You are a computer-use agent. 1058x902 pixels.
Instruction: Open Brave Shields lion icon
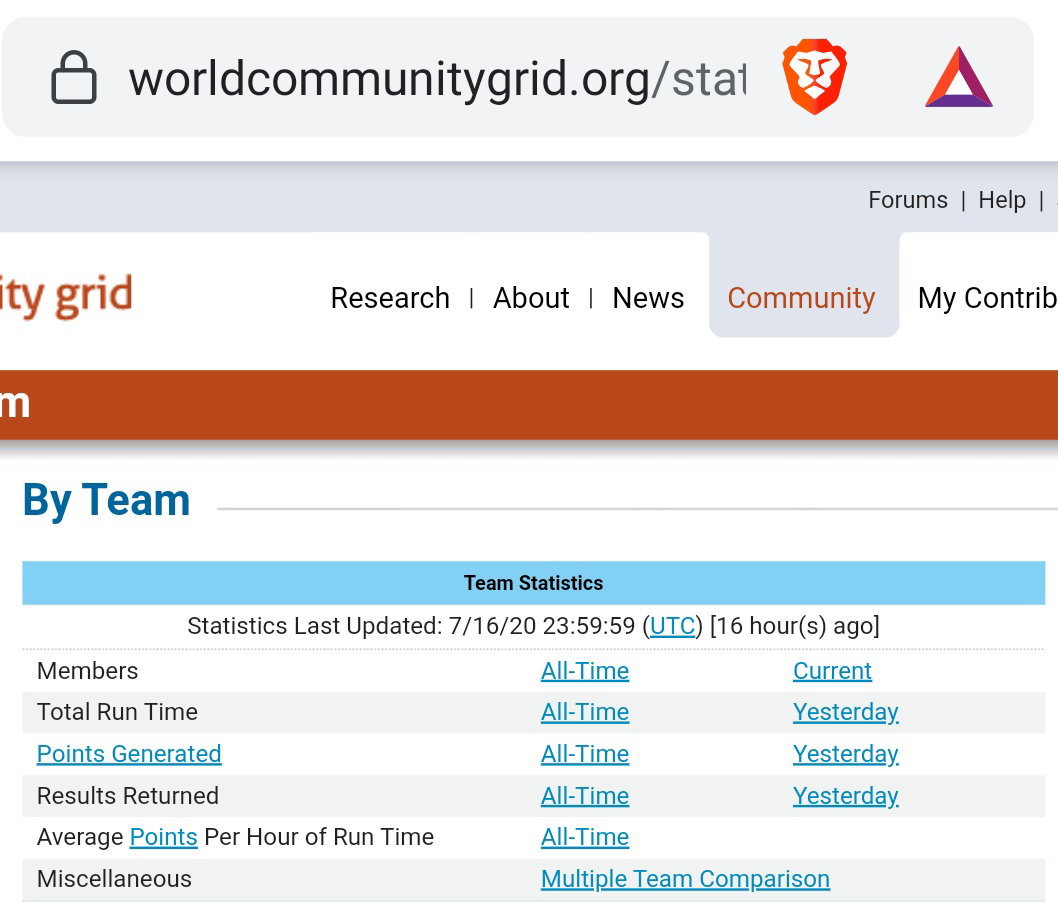[x=814, y=76]
